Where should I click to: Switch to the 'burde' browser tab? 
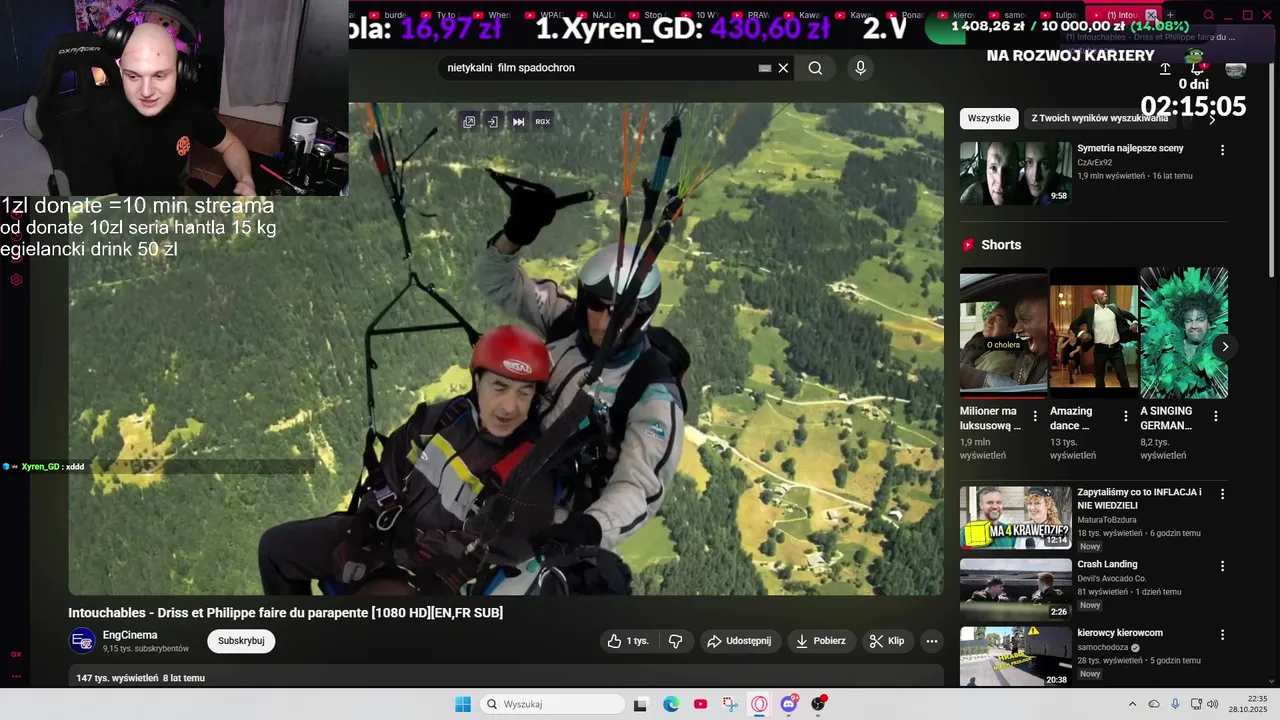pos(387,15)
